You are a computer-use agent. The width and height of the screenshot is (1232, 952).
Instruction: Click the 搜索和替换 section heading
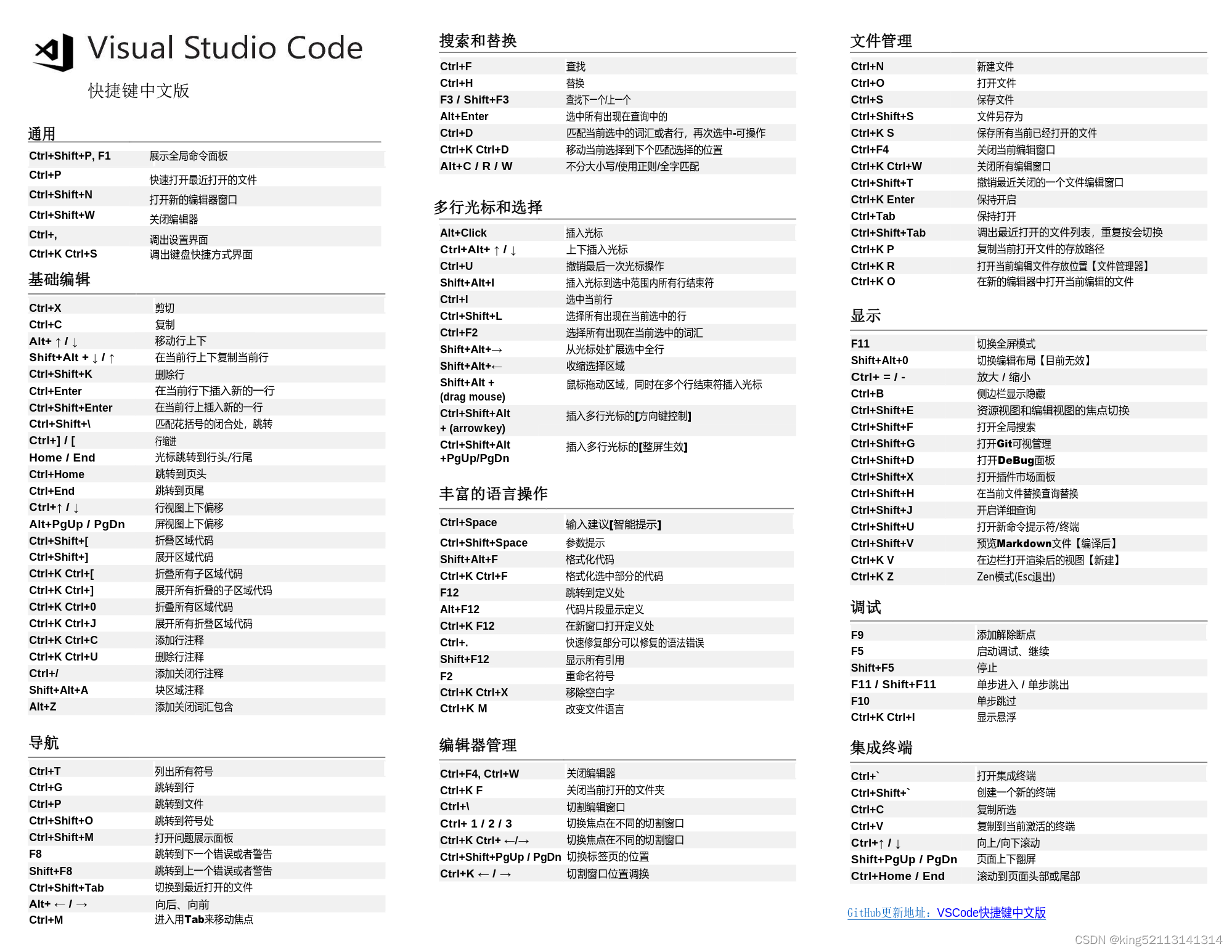pyautogui.click(x=478, y=41)
